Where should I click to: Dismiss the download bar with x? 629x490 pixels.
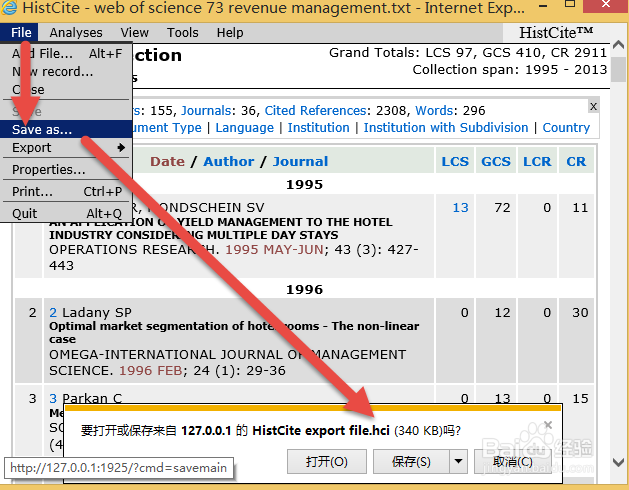pos(548,425)
